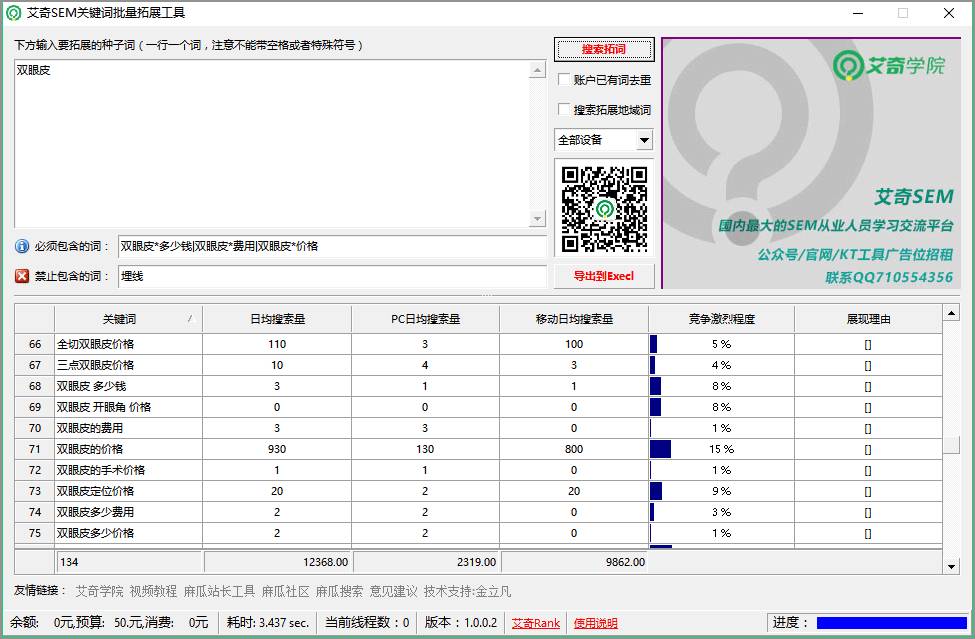Viewport: 975px width, 639px height.
Task: Open the 视频教程 link
Action: (x=153, y=591)
